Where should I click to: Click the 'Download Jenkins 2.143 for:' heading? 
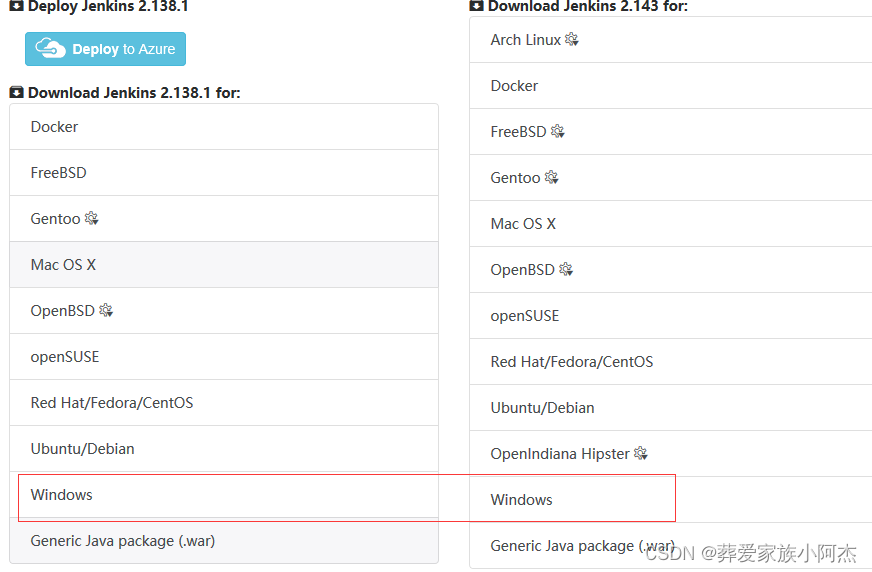coord(588,6)
